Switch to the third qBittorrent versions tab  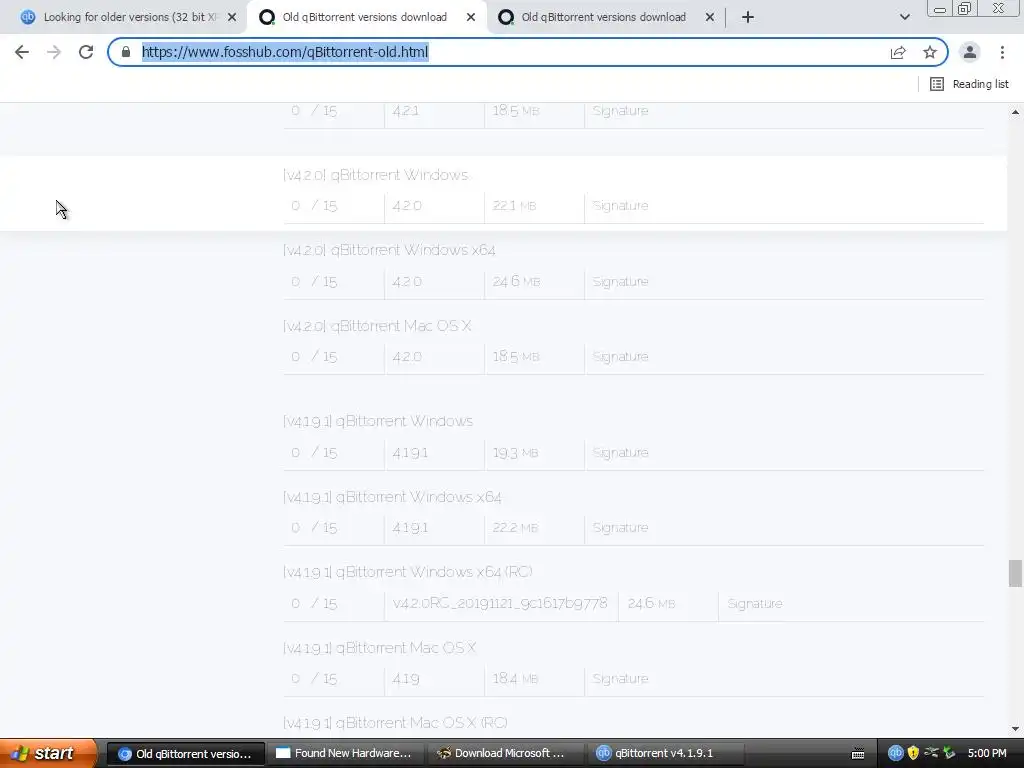click(x=603, y=17)
